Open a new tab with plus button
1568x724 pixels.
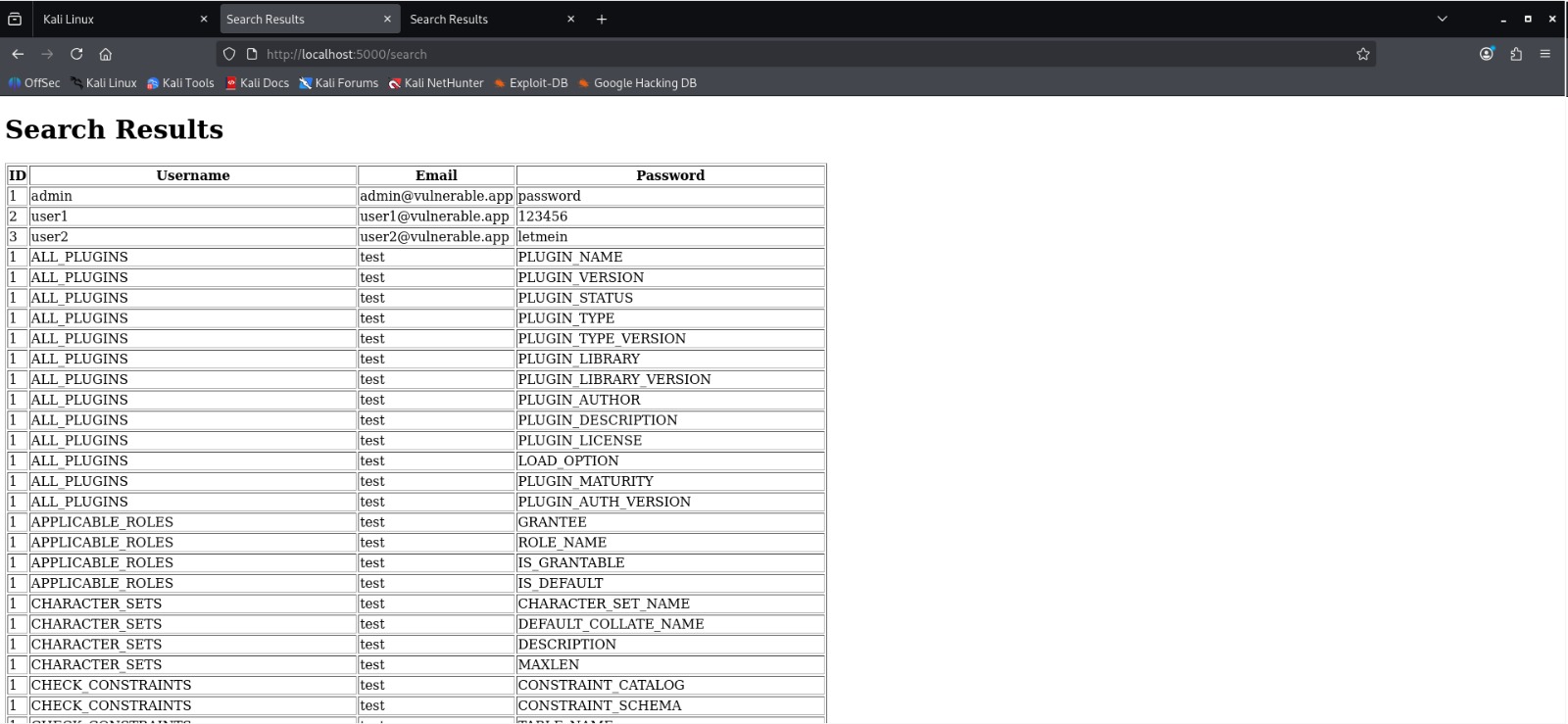tap(602, 19)
